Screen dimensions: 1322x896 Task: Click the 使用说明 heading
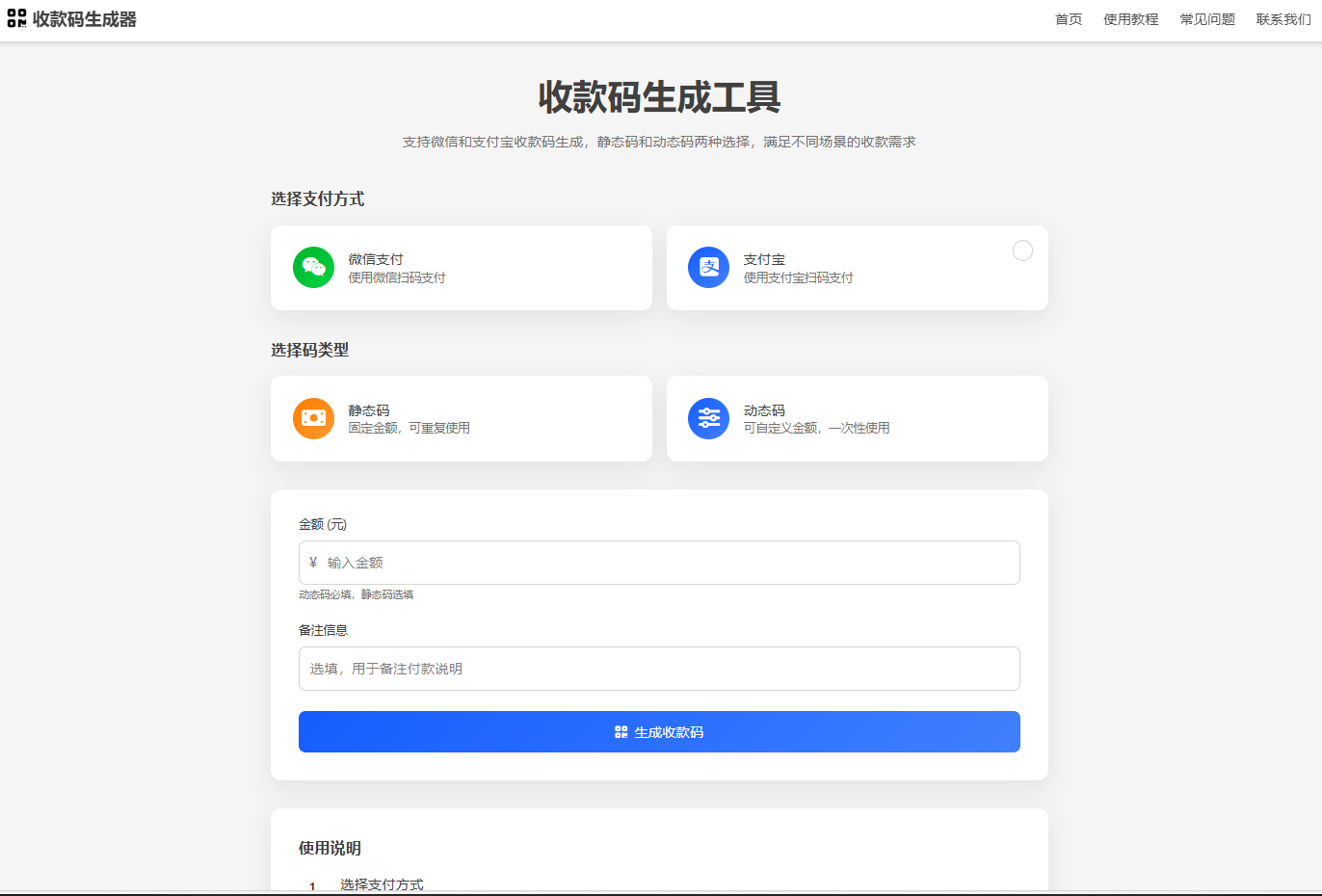click(330, 848)
